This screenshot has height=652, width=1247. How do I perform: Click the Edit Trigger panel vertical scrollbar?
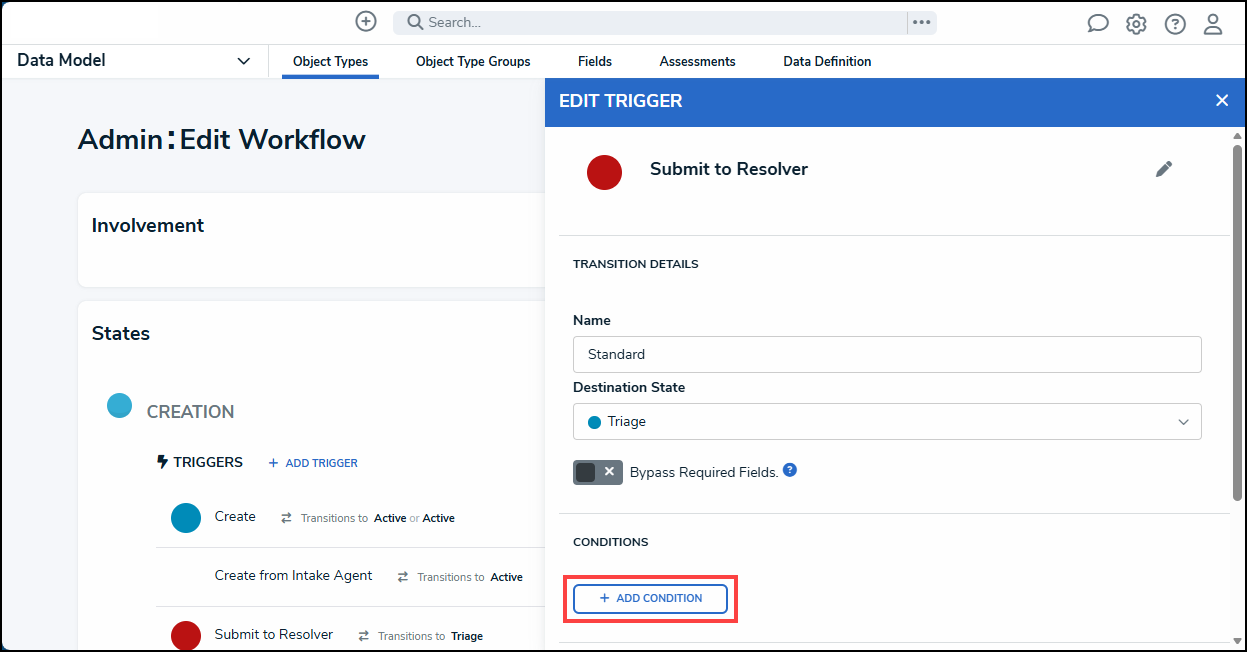pos(1237,322)
